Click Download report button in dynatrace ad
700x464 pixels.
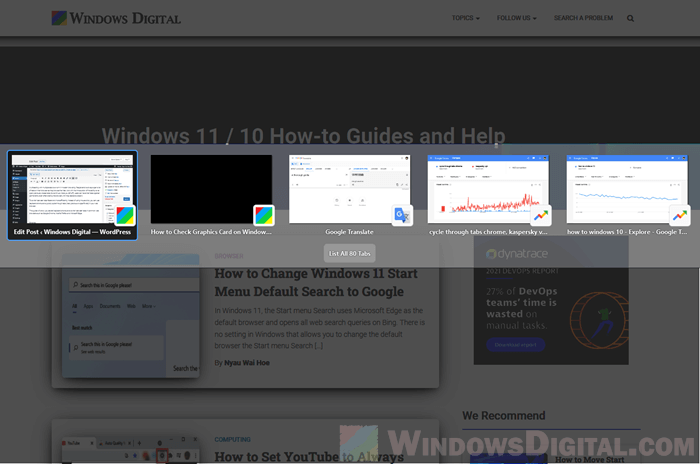[x=515, y=345]
